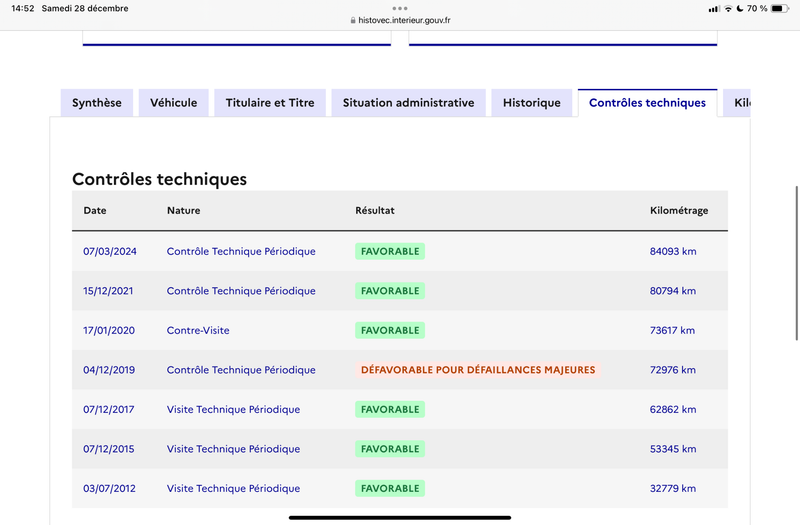Image resolution: width=800 pixels, height=525 pixels.
Task: Select the Contrôles techniques tab
Action: click(x=647, y=103)
